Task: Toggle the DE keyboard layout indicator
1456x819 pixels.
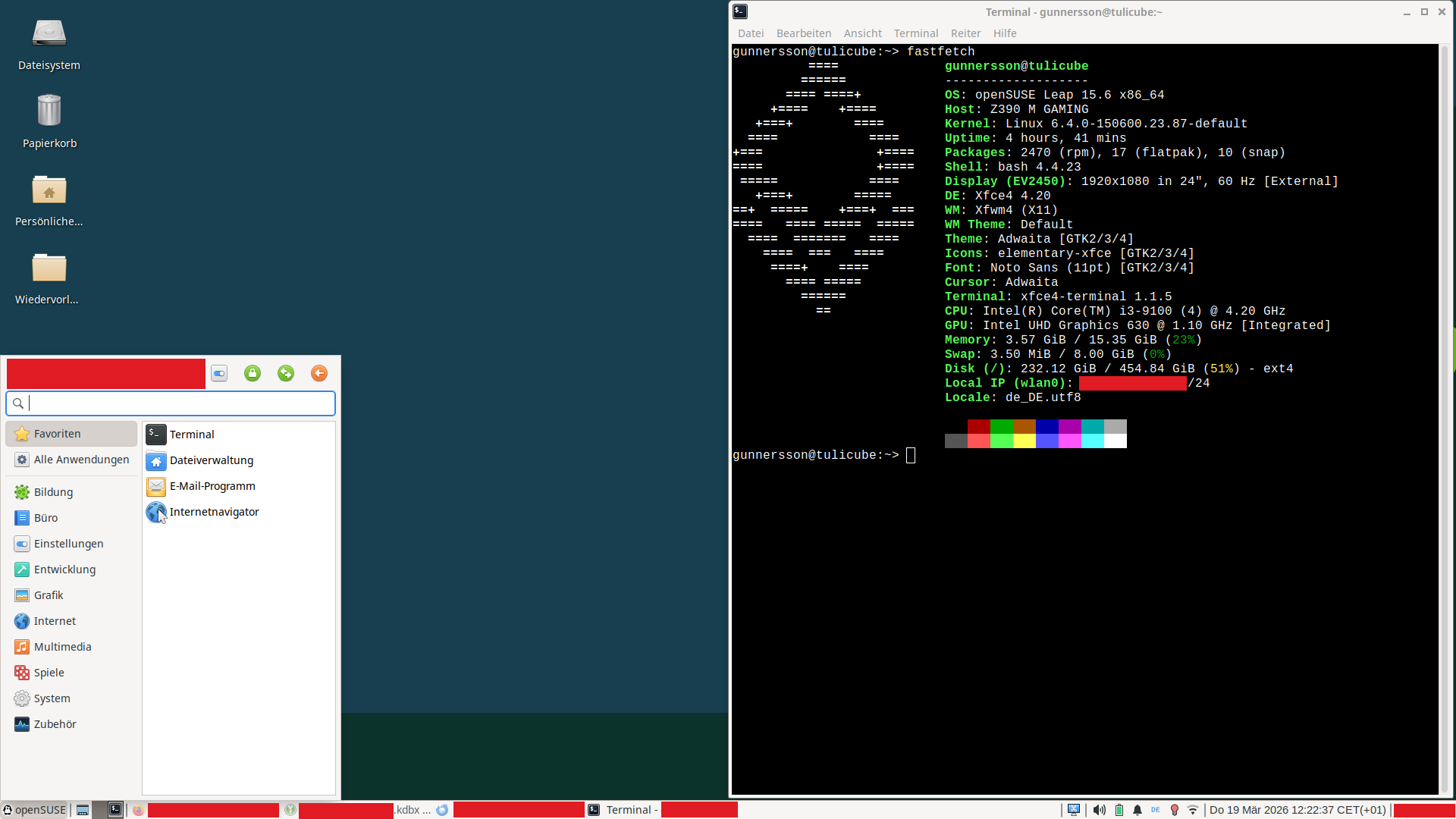Action: click(x=1156, y=810)
